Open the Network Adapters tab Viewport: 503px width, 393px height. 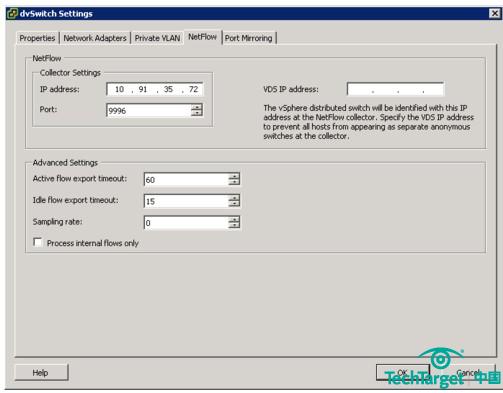(95, 38)
